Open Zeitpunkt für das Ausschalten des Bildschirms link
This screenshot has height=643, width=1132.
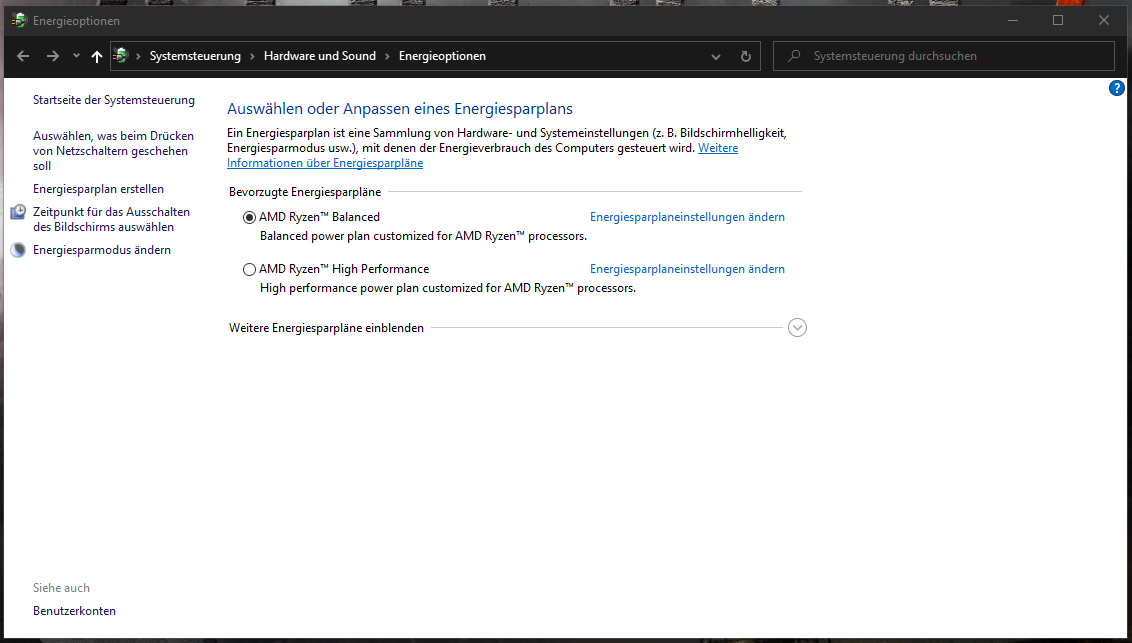[111, 219]
